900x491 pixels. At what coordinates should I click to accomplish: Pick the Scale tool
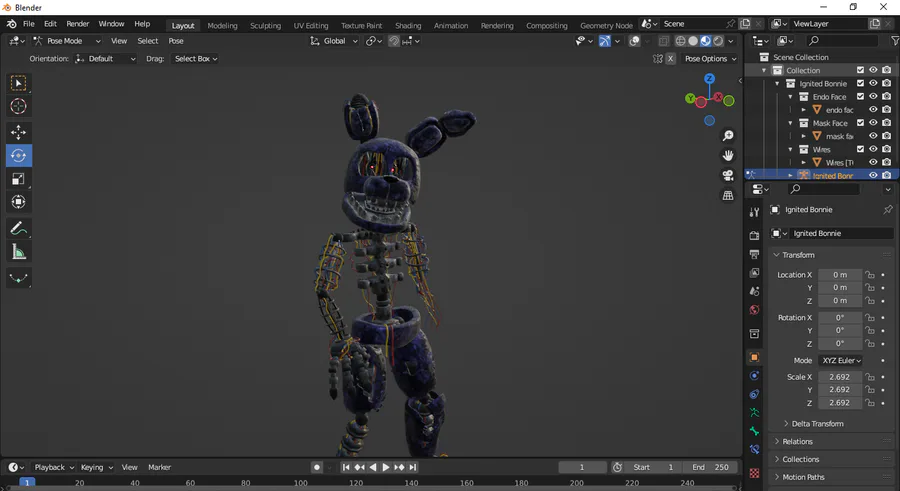pos(18,179)
